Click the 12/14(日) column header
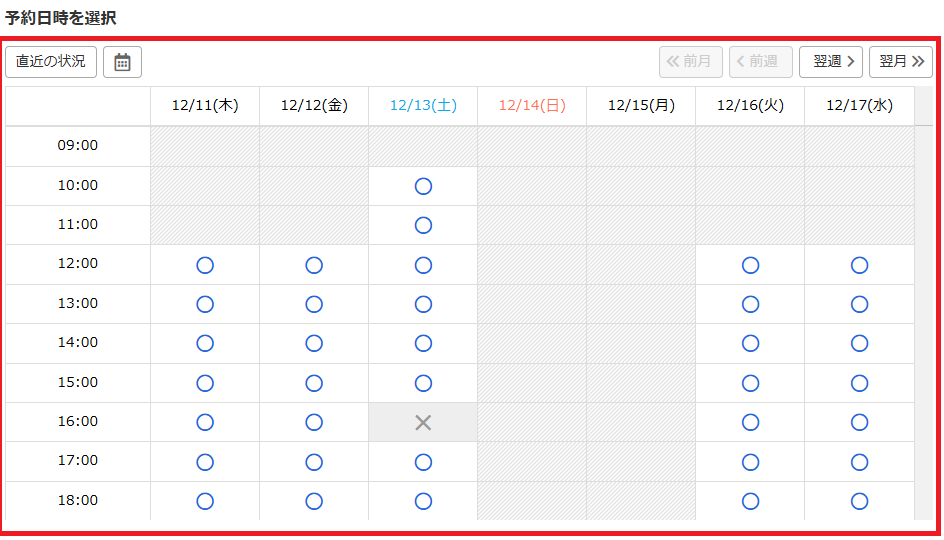The image size is (944, 540). point(532,106)
